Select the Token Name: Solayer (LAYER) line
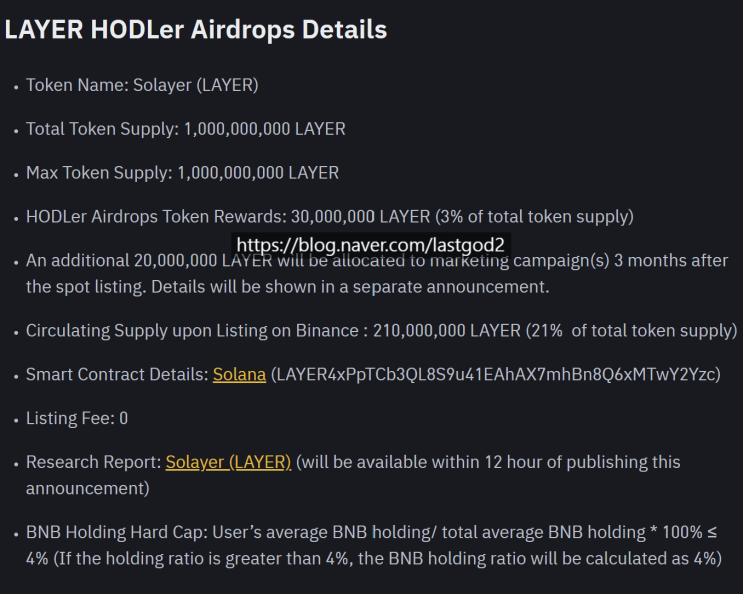The height and width of the screenshot is (594, 743). tap(142, 85)
